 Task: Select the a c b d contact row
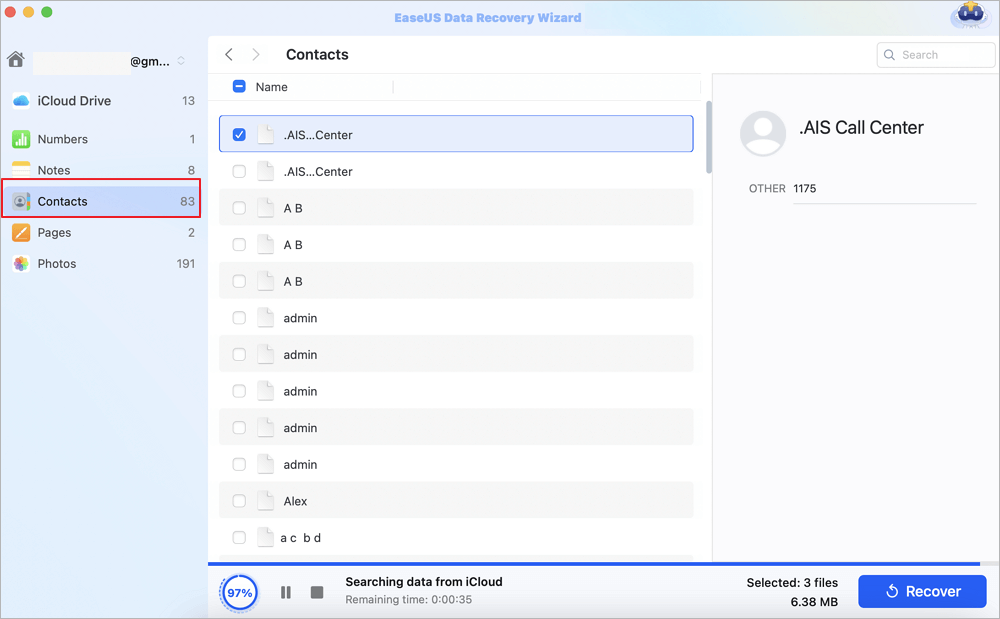tap(456, 537)
